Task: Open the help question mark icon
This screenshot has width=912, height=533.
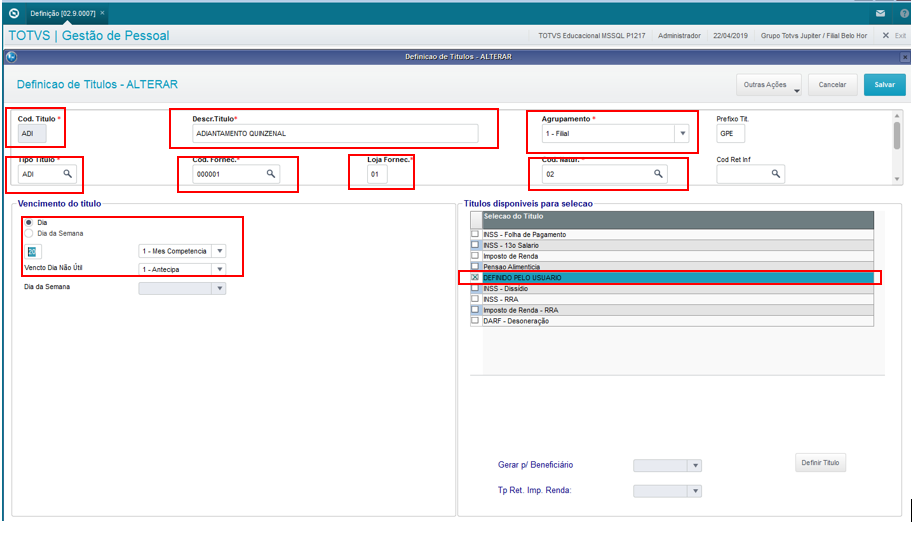Action: pos(904,13)
